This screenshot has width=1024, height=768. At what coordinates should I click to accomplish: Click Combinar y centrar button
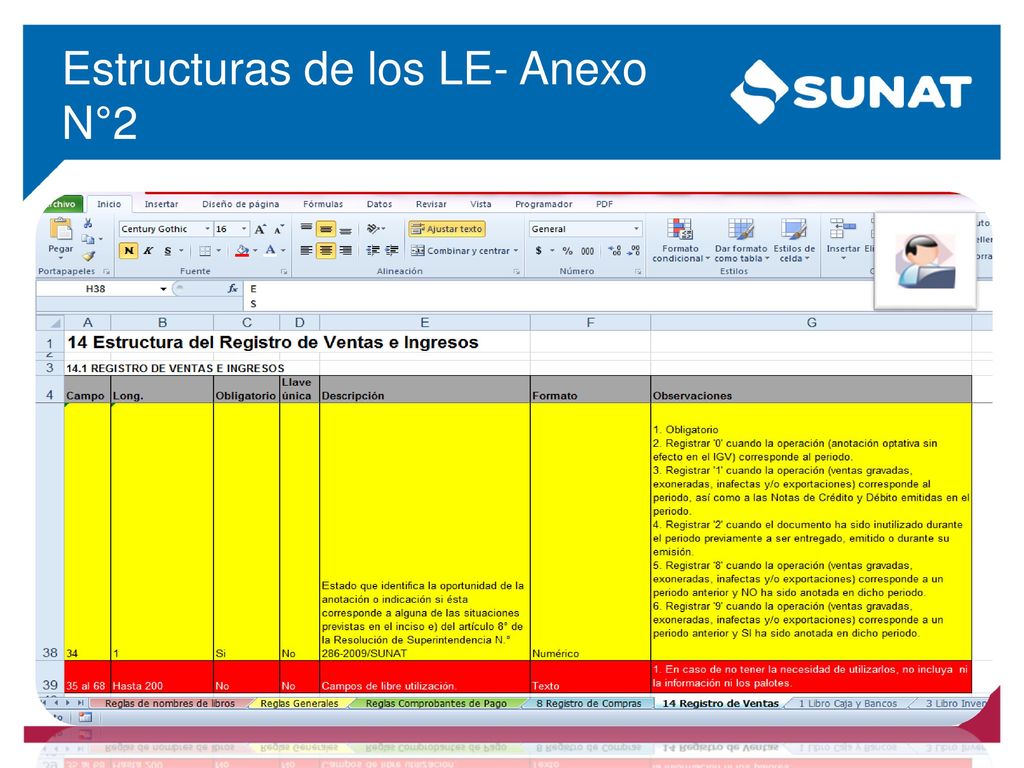(x=464, y=251)
